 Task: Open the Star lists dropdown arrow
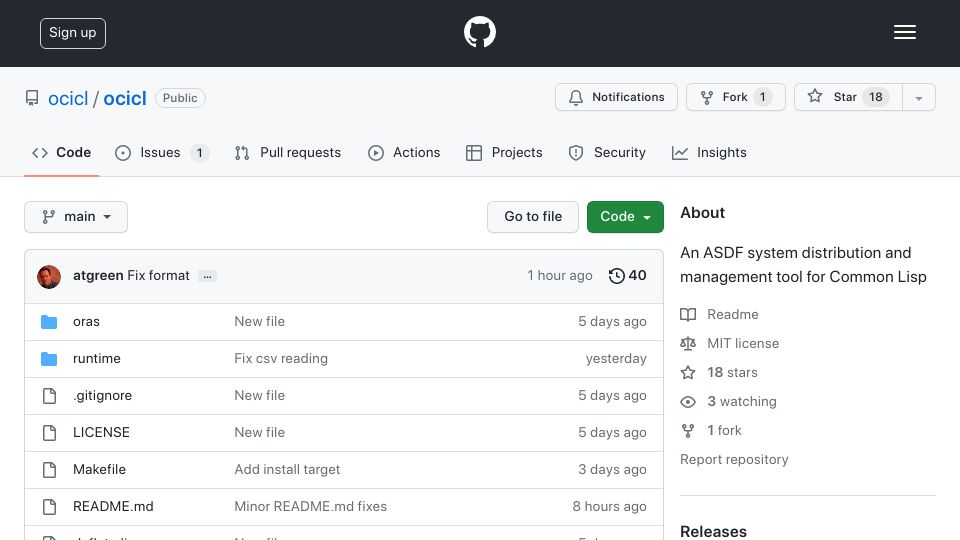918,97
